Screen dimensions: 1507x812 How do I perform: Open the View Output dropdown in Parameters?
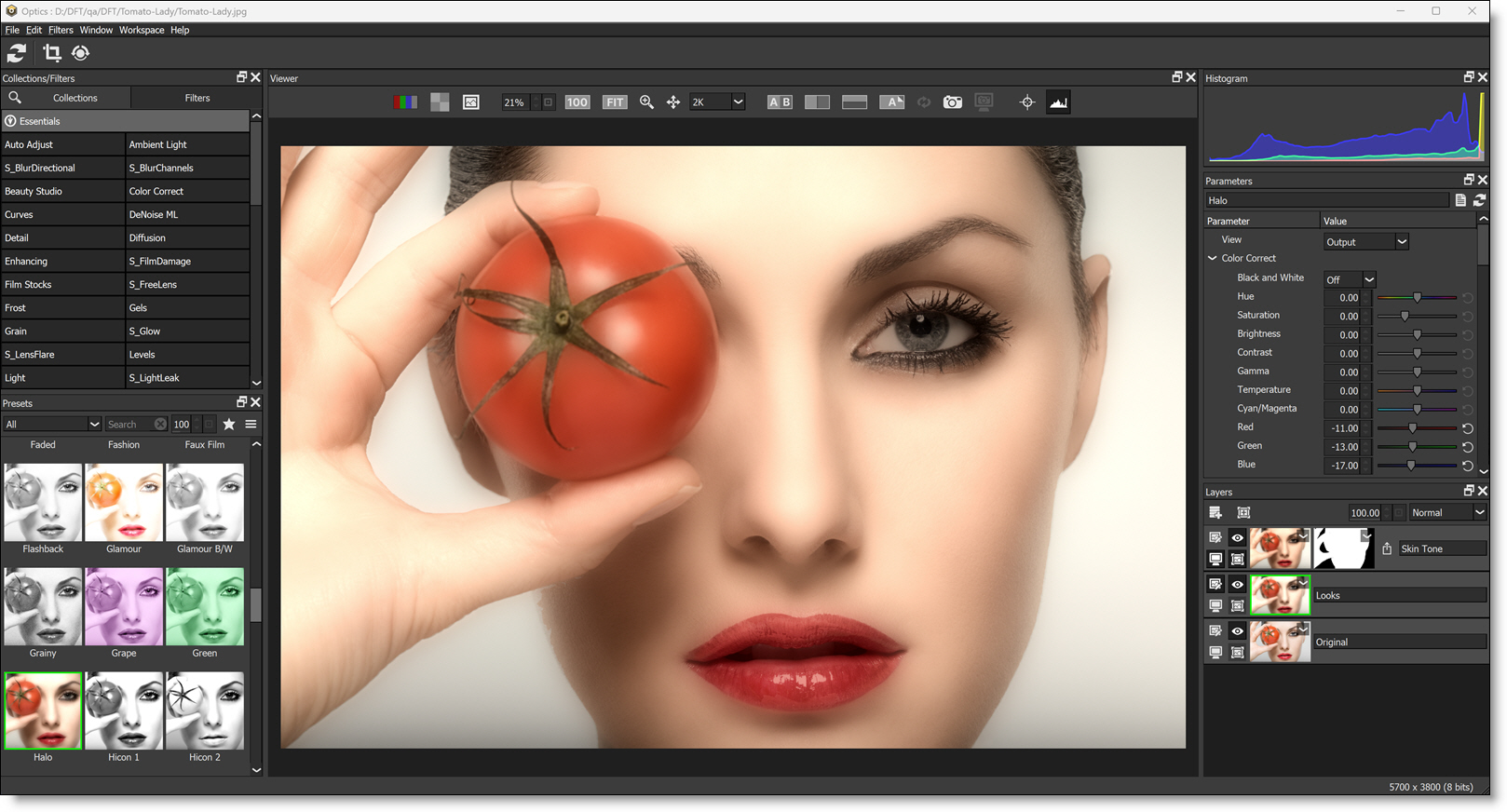(x=1365, y=242)
